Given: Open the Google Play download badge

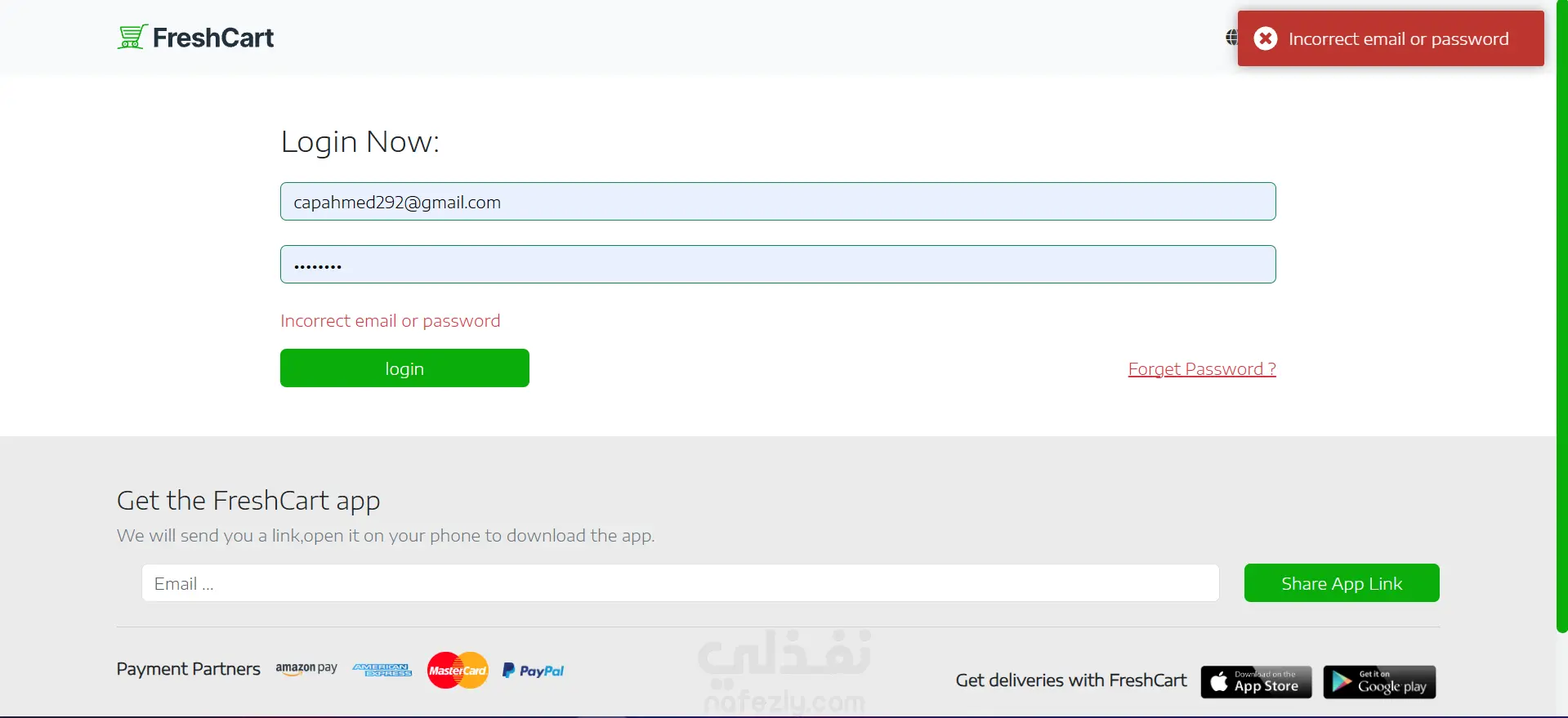Looking at the screenshot, I should coord(1379,681).
